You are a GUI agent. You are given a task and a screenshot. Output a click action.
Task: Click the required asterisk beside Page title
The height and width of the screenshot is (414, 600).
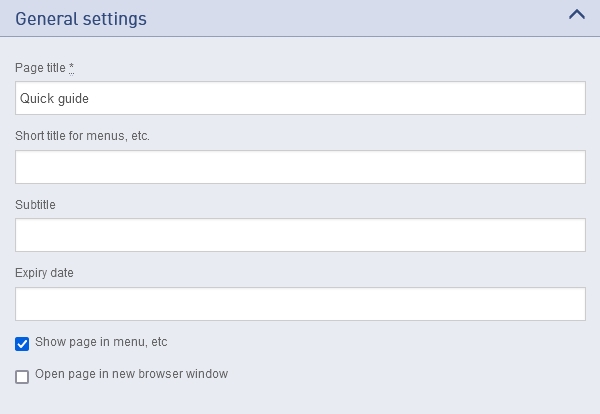(72, 67)
